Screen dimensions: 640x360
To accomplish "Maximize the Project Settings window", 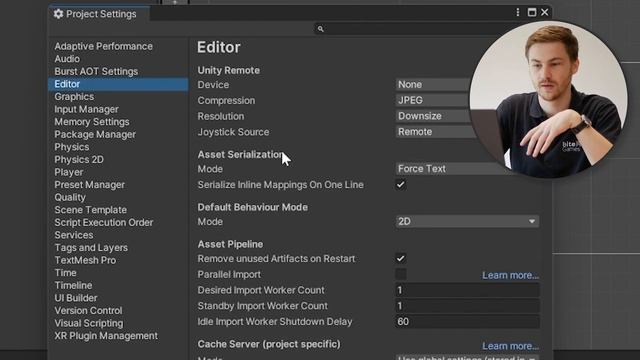I will tap(531, 13).
